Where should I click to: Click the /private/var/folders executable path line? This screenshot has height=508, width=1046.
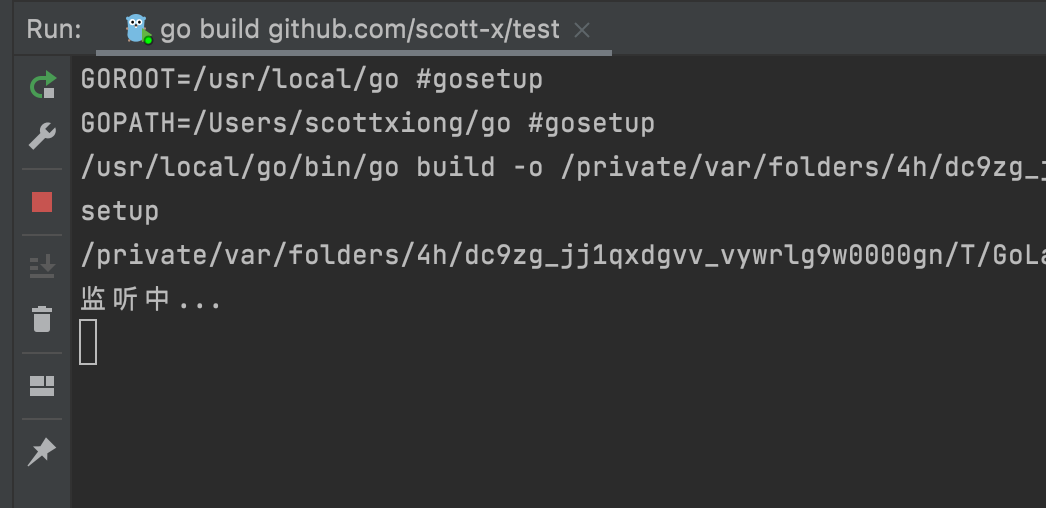(563, 256)
